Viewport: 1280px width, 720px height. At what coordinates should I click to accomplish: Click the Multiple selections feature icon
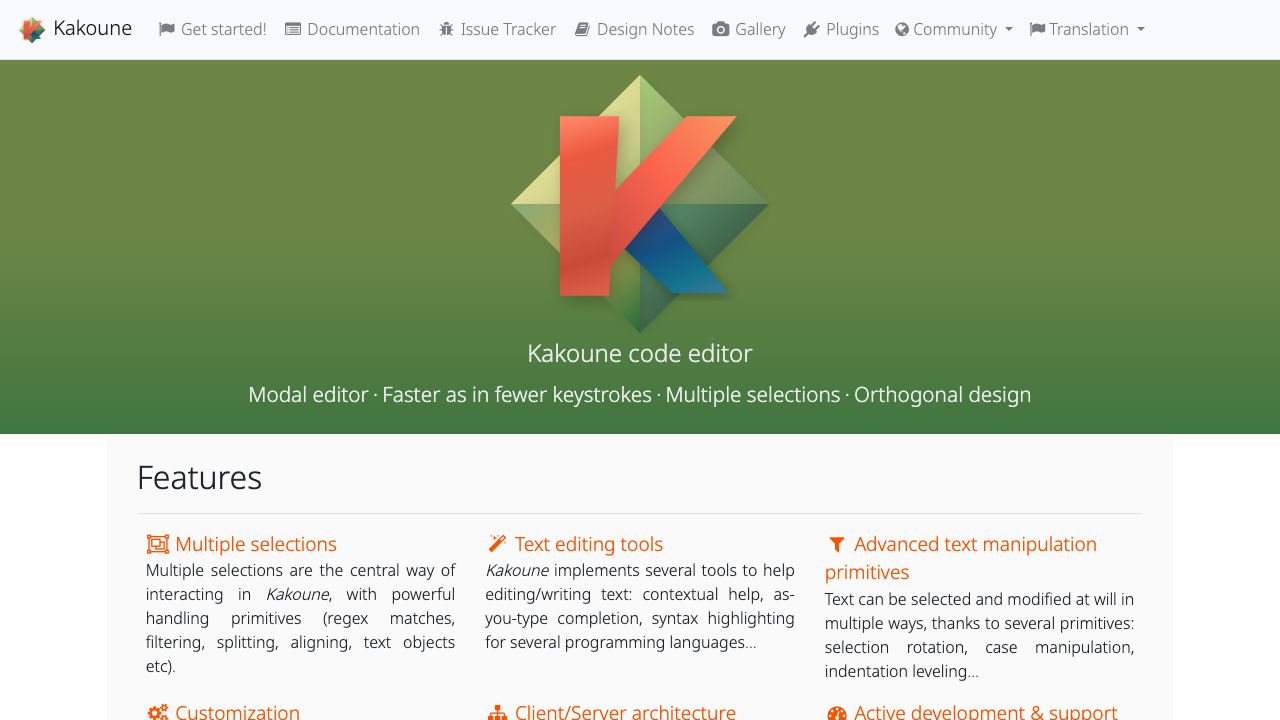158,544
